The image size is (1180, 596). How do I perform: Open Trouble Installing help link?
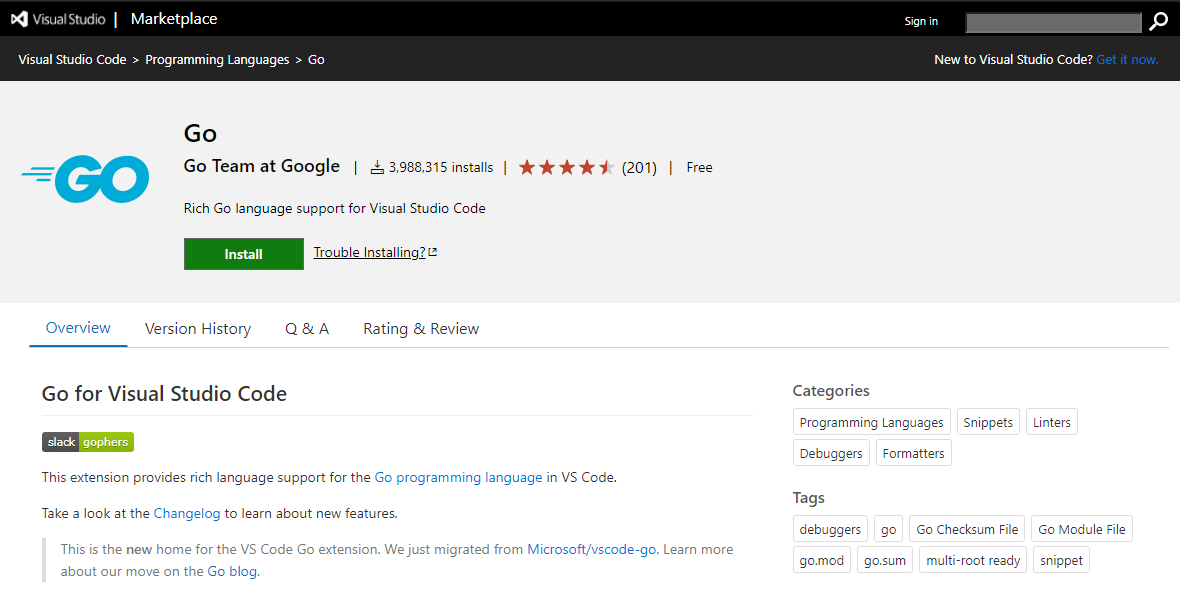(x=370, y=252)
